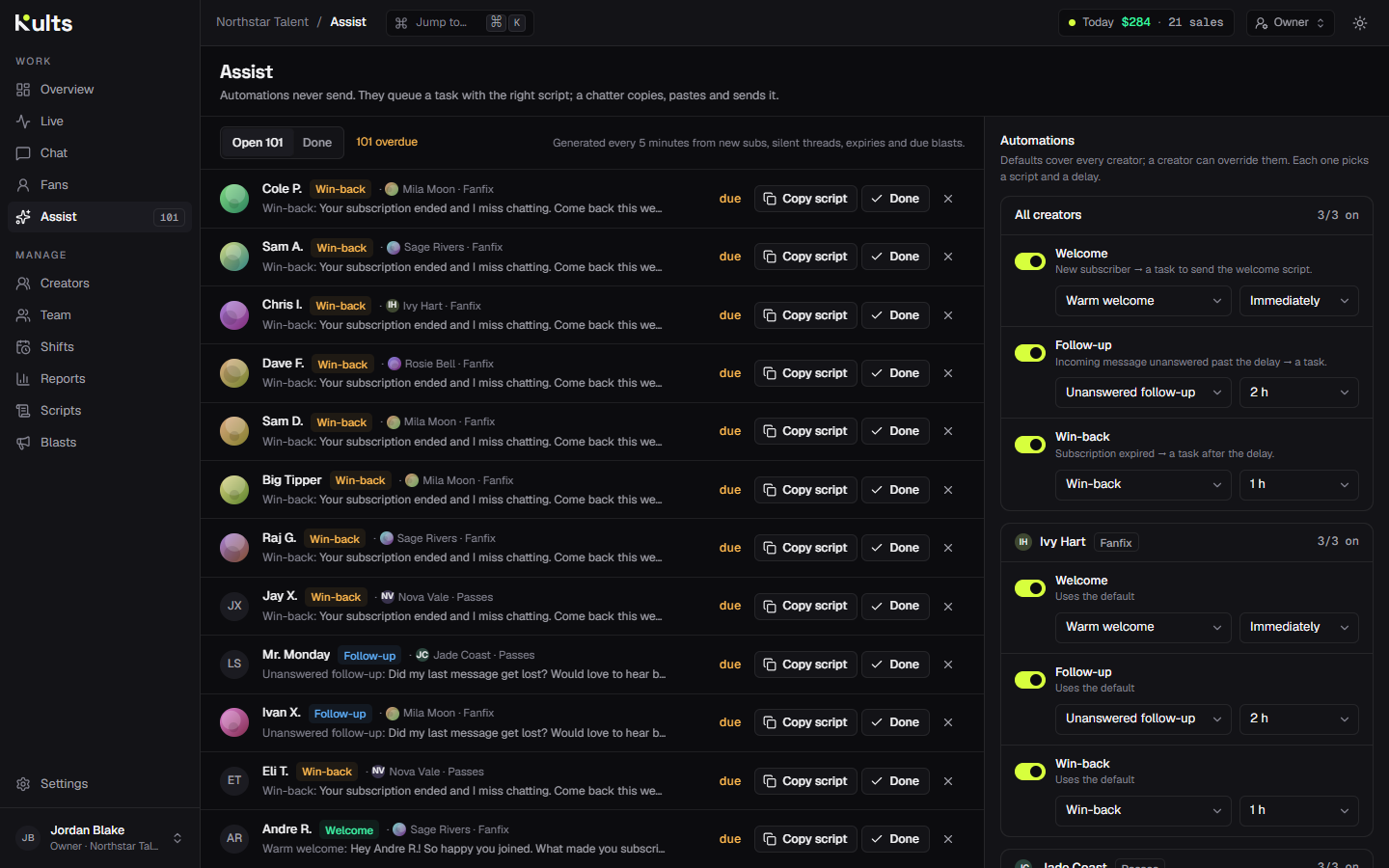Toggle the light/dark theme sun icon

[1360, 23]
